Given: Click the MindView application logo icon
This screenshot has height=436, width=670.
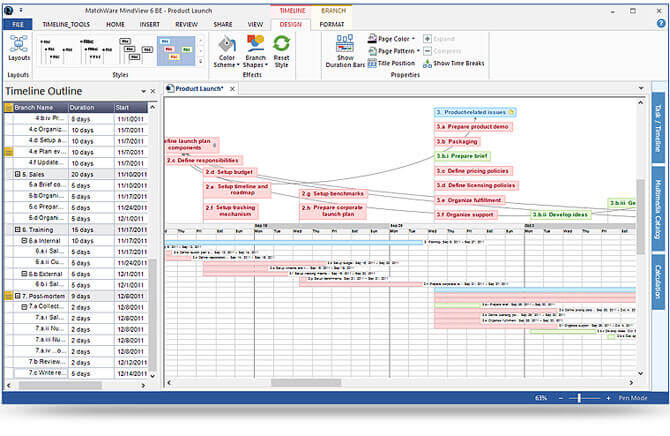Looking at the screenshot, I should 8,10.
